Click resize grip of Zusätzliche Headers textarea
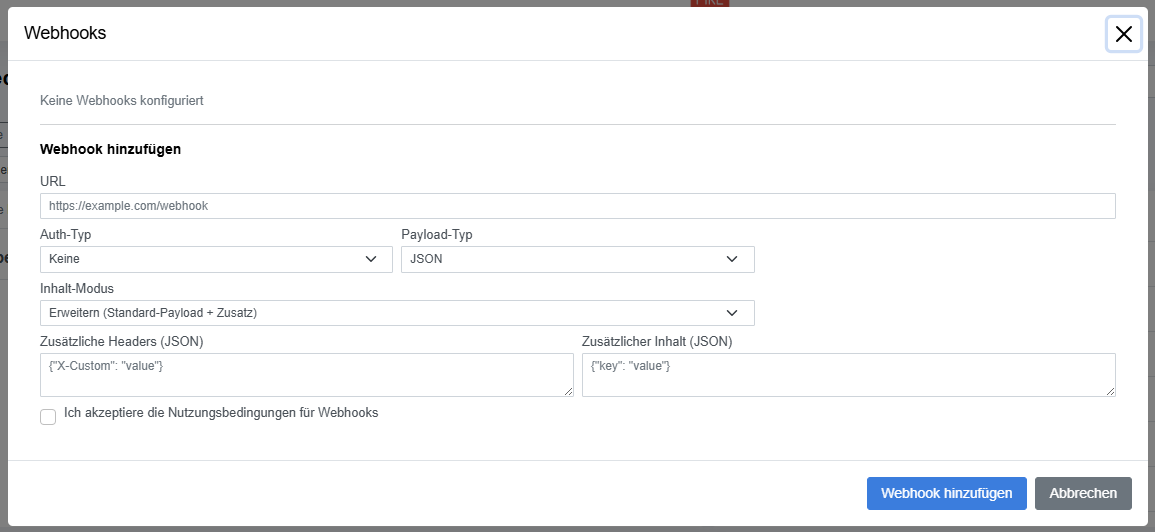The height and width of the screenshot is (532, 1155). 569,392
